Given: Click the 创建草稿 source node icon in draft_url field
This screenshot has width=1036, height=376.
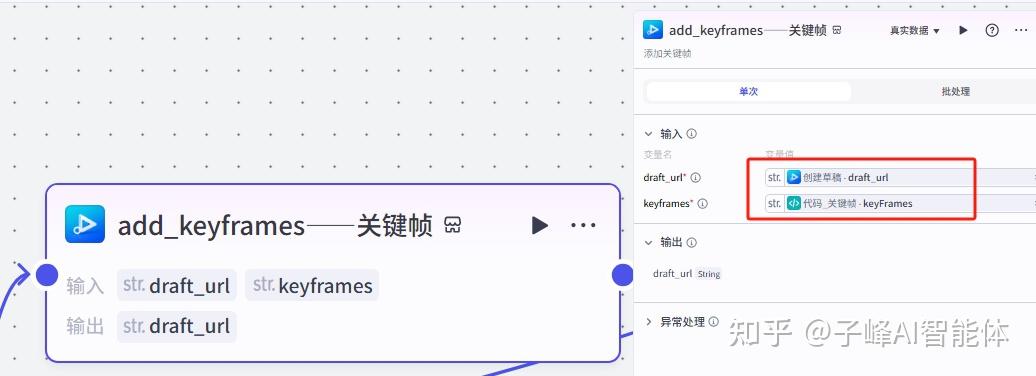Looking at the screenshot, I should (x=794, y=177).
